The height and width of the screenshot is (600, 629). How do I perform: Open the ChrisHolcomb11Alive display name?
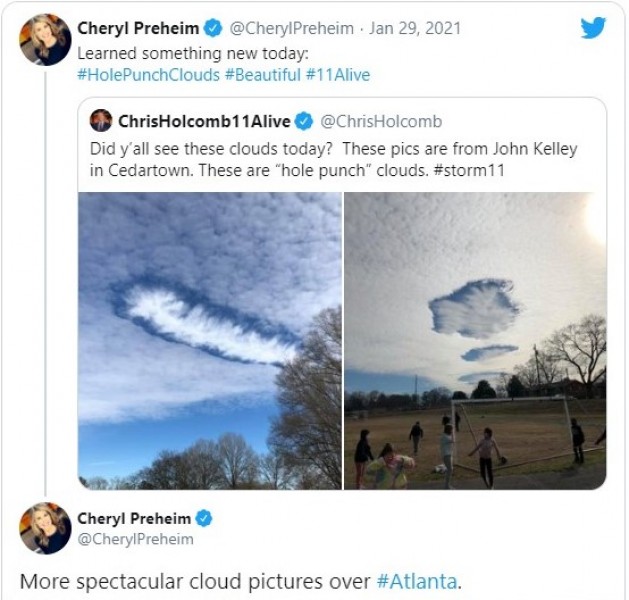204,122
